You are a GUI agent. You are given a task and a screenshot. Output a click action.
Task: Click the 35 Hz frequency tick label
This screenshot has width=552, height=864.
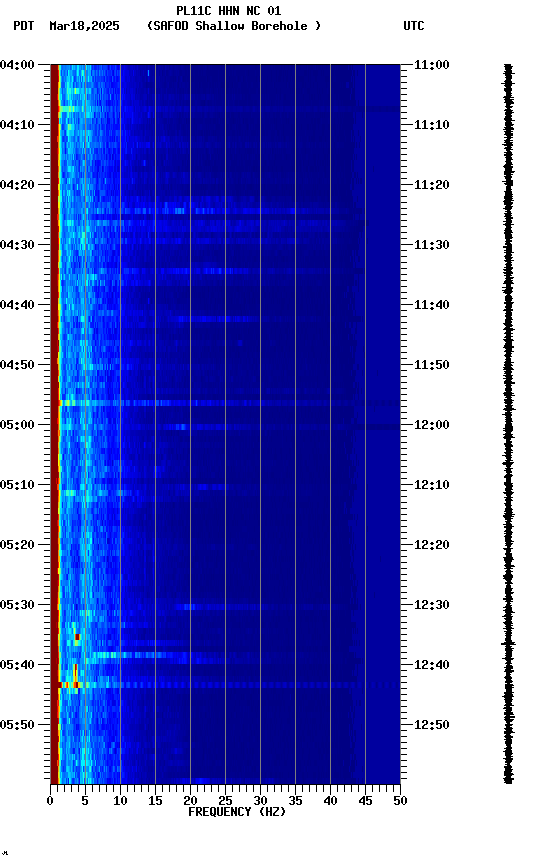[x=295, y=801]
